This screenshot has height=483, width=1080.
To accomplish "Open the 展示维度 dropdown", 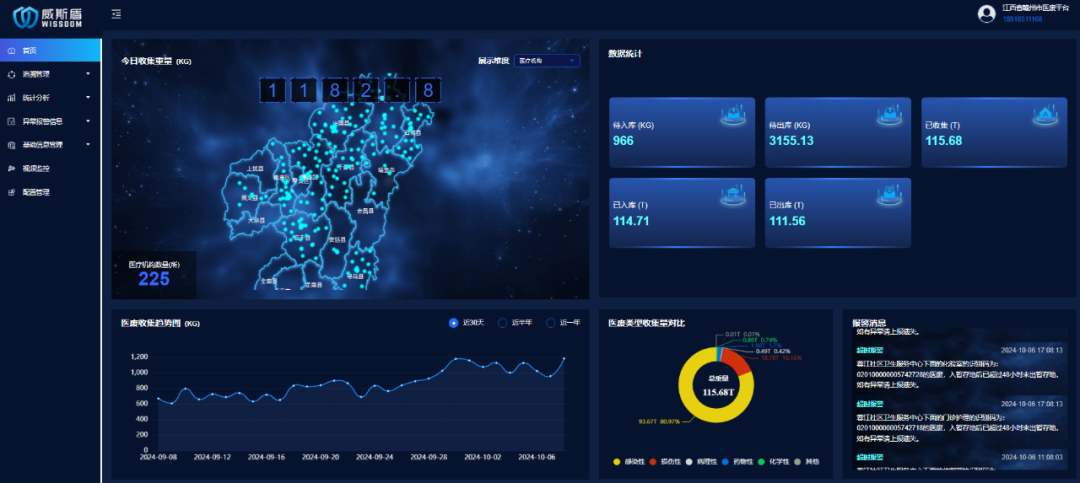I will [547, 61].
